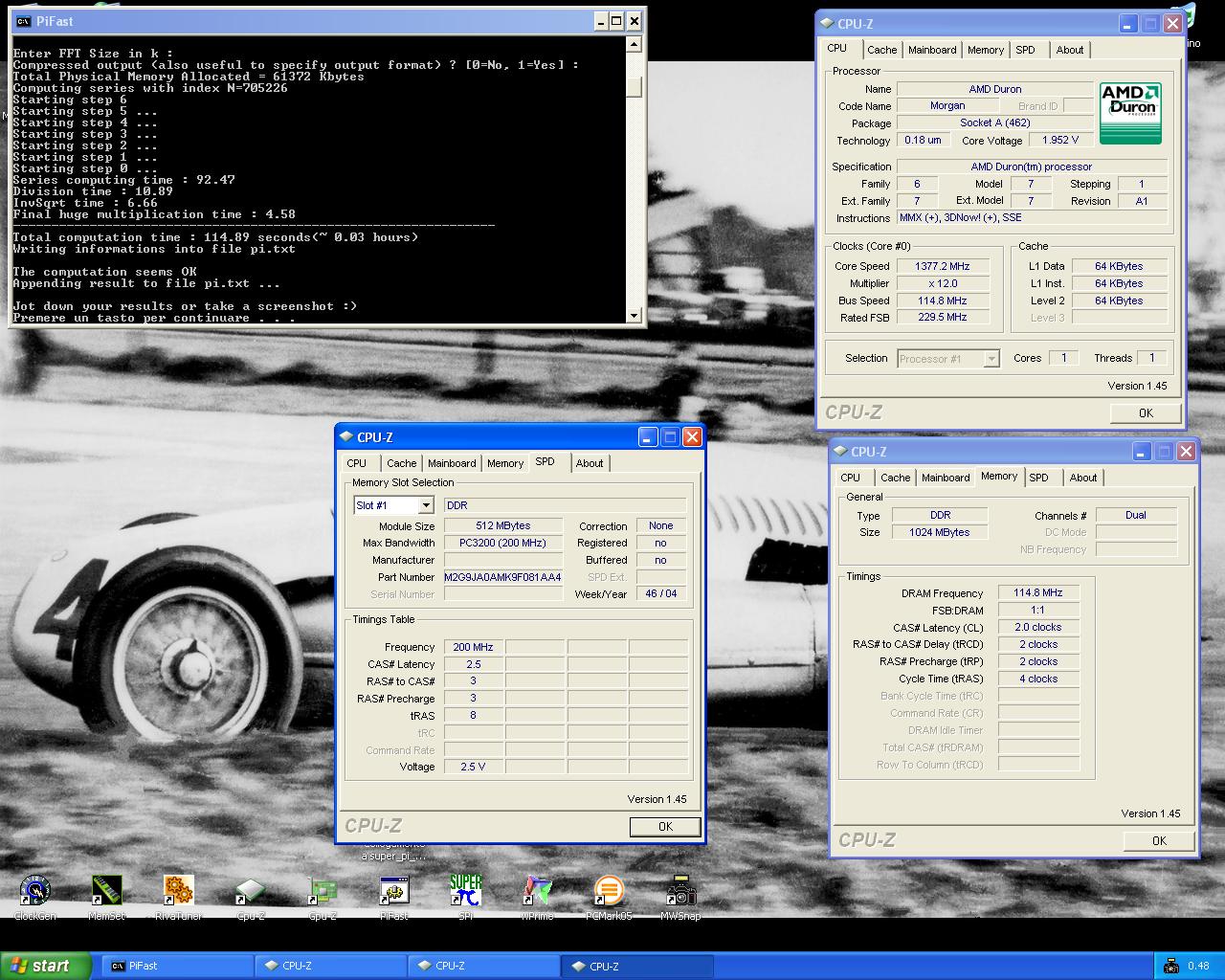Switch to CPU tab in the SPD window

pyautogui.click(x=357, y=463)
